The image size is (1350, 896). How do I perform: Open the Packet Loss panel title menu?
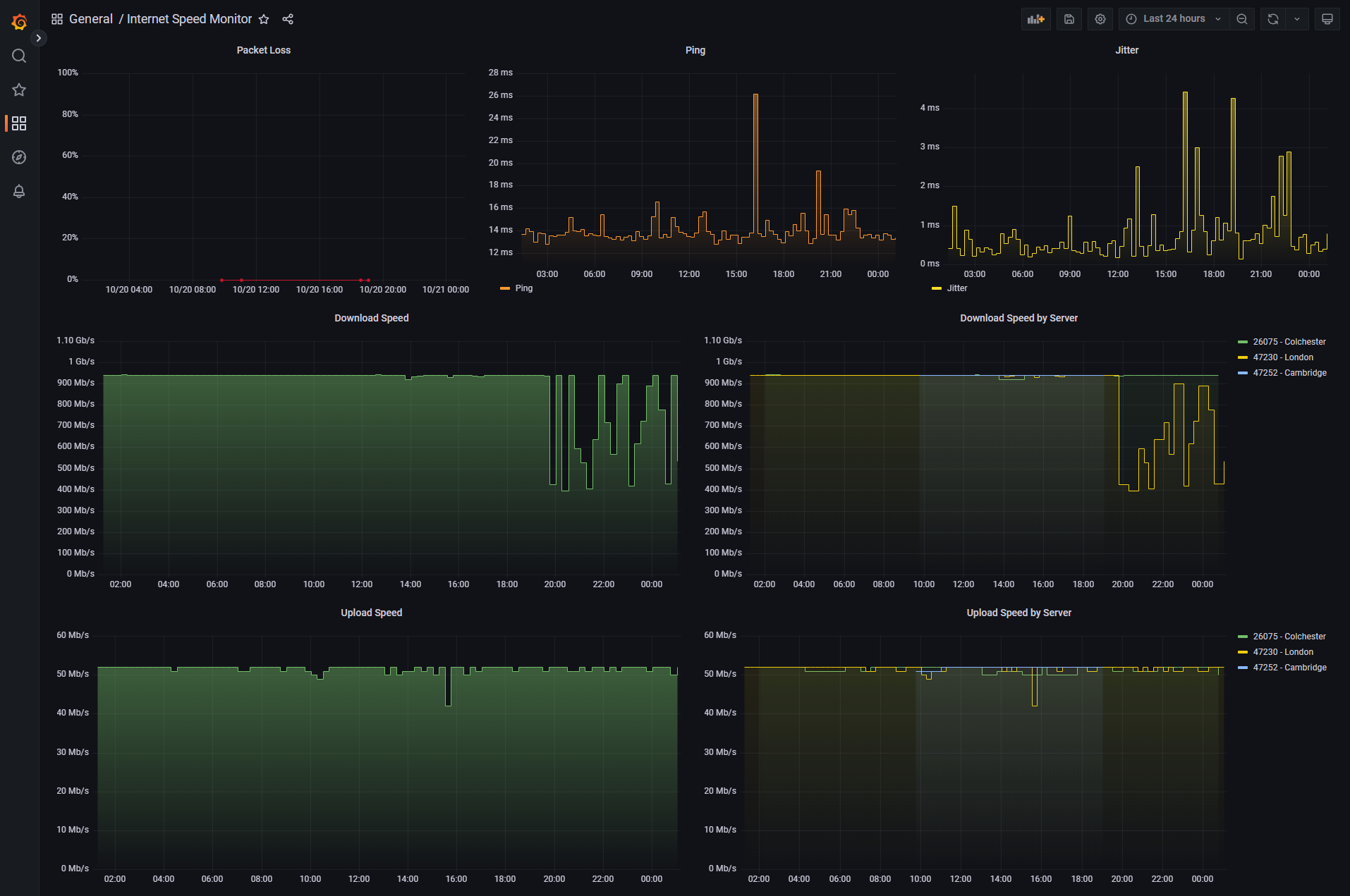click(264, 50)
